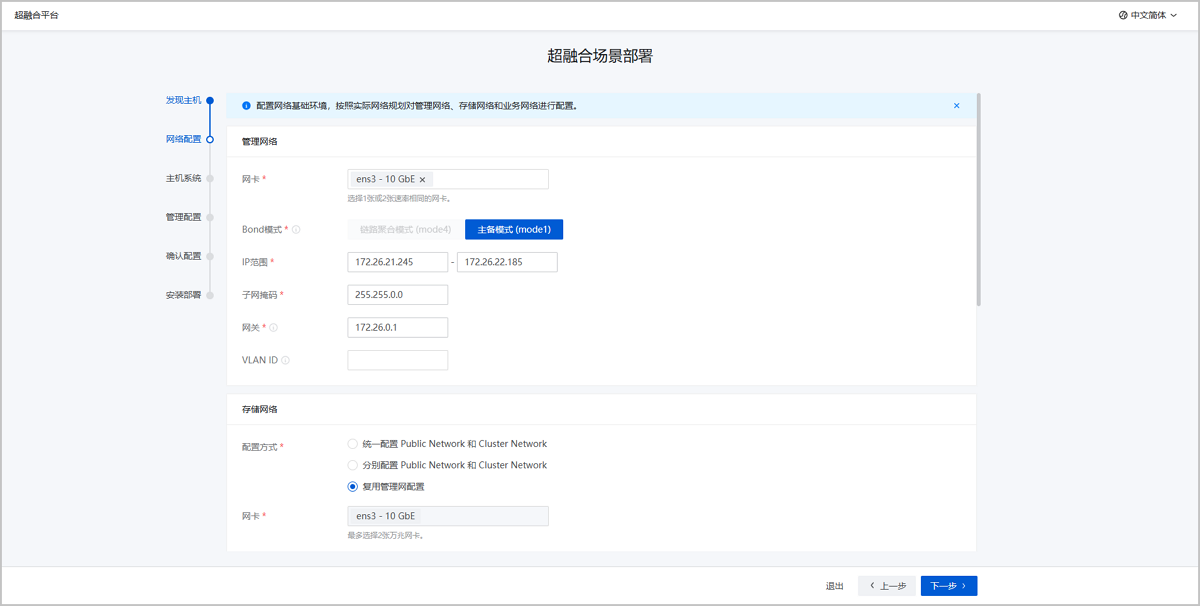Screen dimensions: 1200x606
Task: Go back with 上一步 button
Action: pos(886,586)
